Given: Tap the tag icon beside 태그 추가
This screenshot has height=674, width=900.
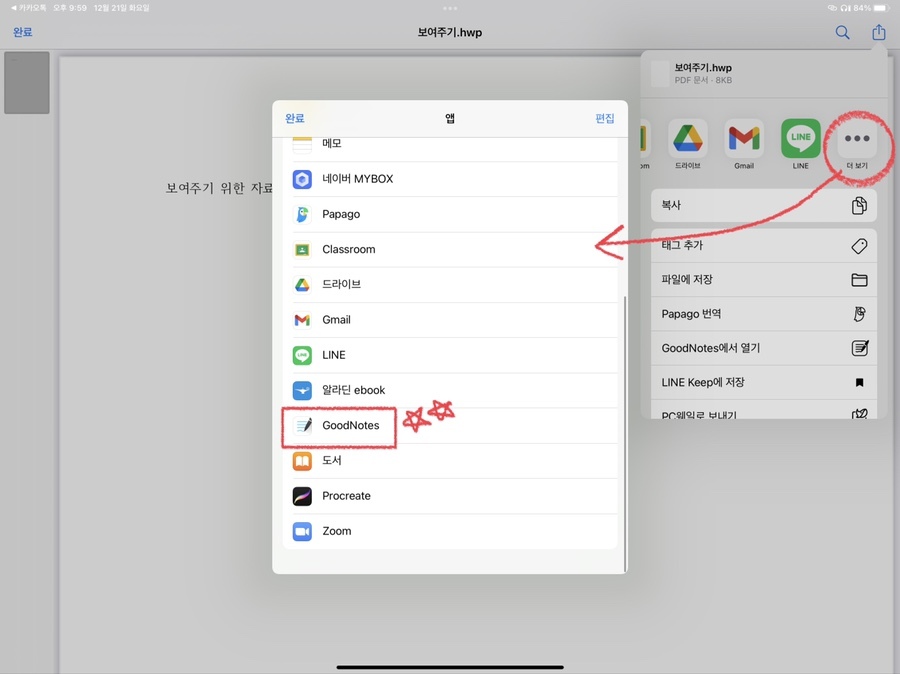Looking at the screenshot, I should tap(859, 246).
